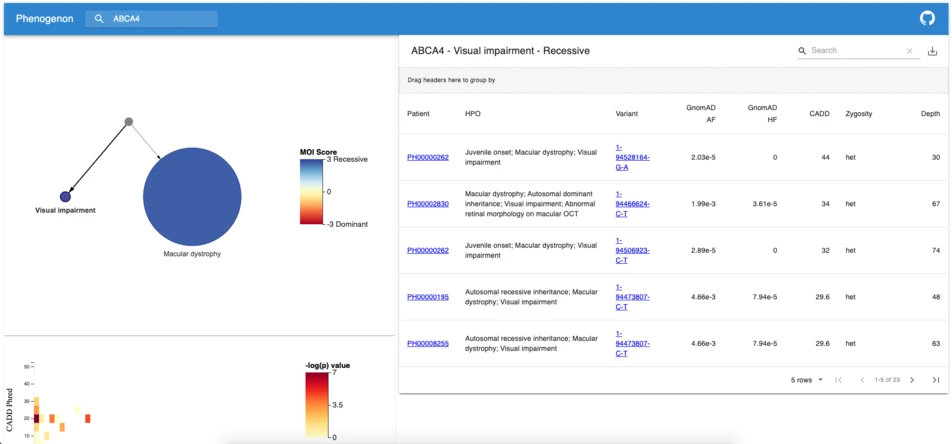952x444 pixels.
Task: Click the -log(p) value color legend
Action: tap(316, 405)
